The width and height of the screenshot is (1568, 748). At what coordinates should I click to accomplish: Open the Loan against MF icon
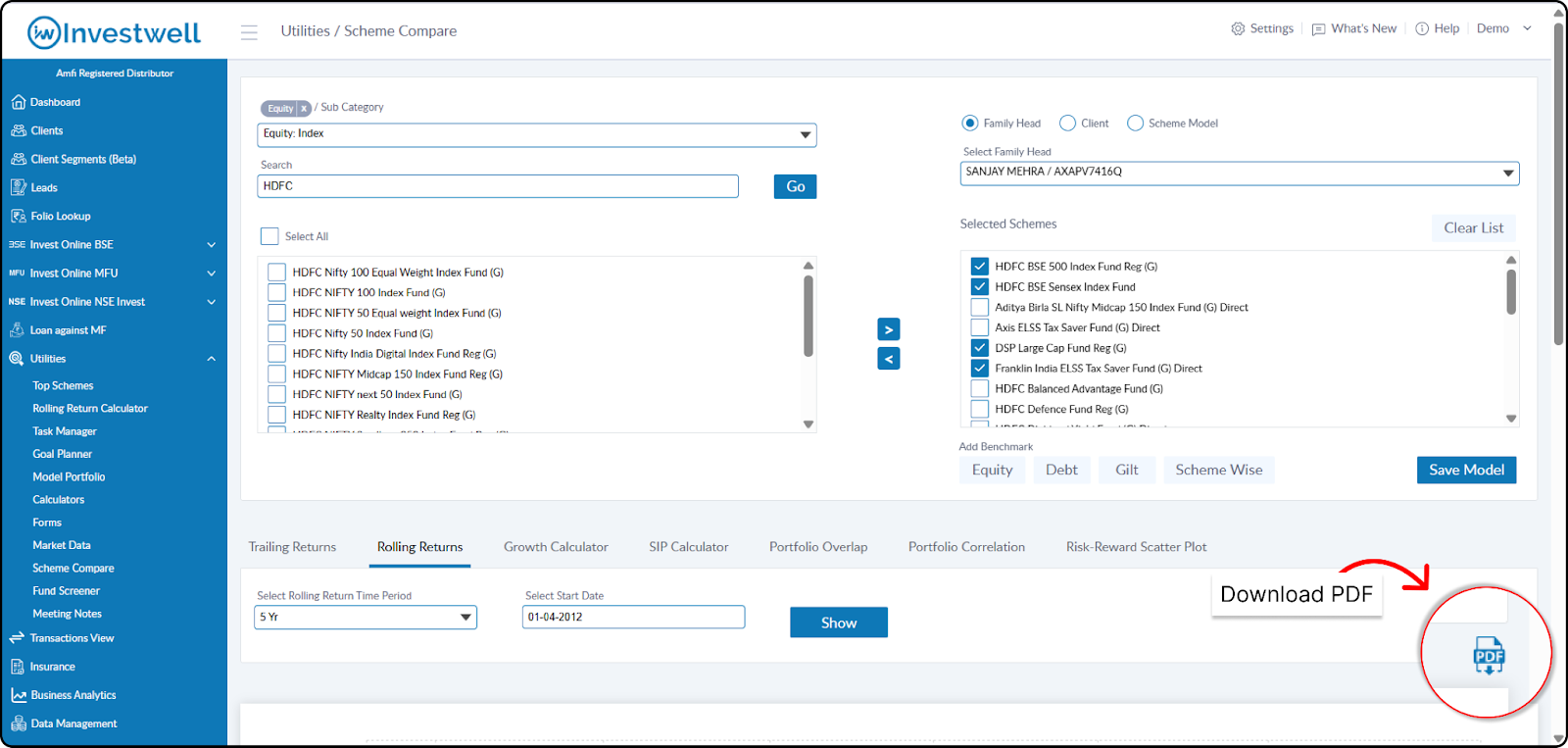click(17, 330)
